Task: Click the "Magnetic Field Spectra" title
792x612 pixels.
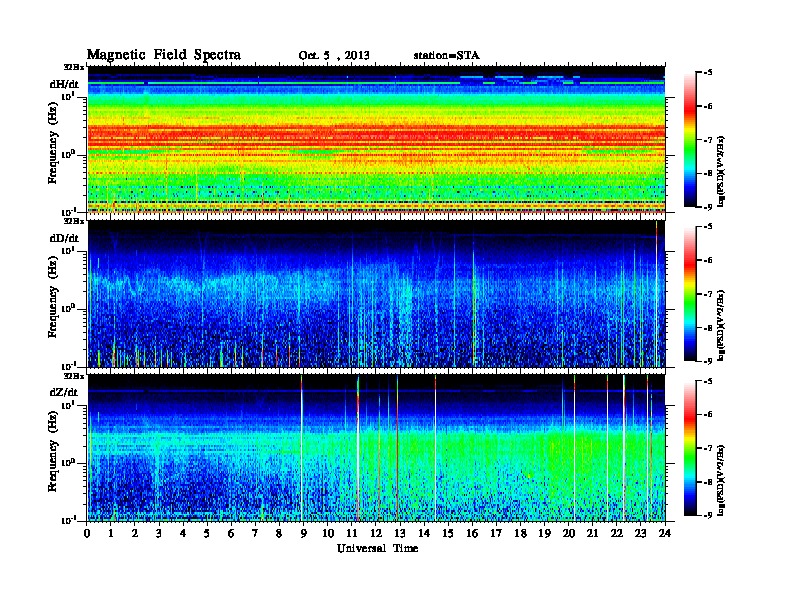Action: point(164,55)
